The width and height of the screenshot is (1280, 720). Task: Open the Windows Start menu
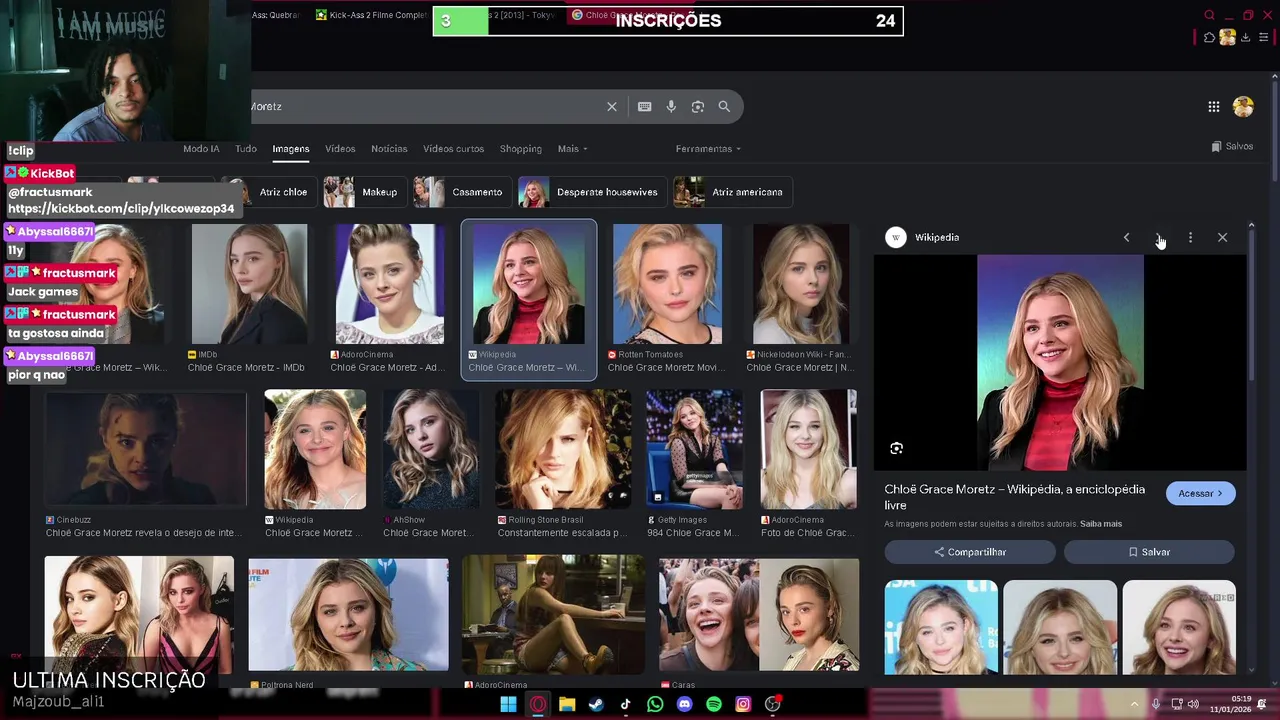pos(508,704)
